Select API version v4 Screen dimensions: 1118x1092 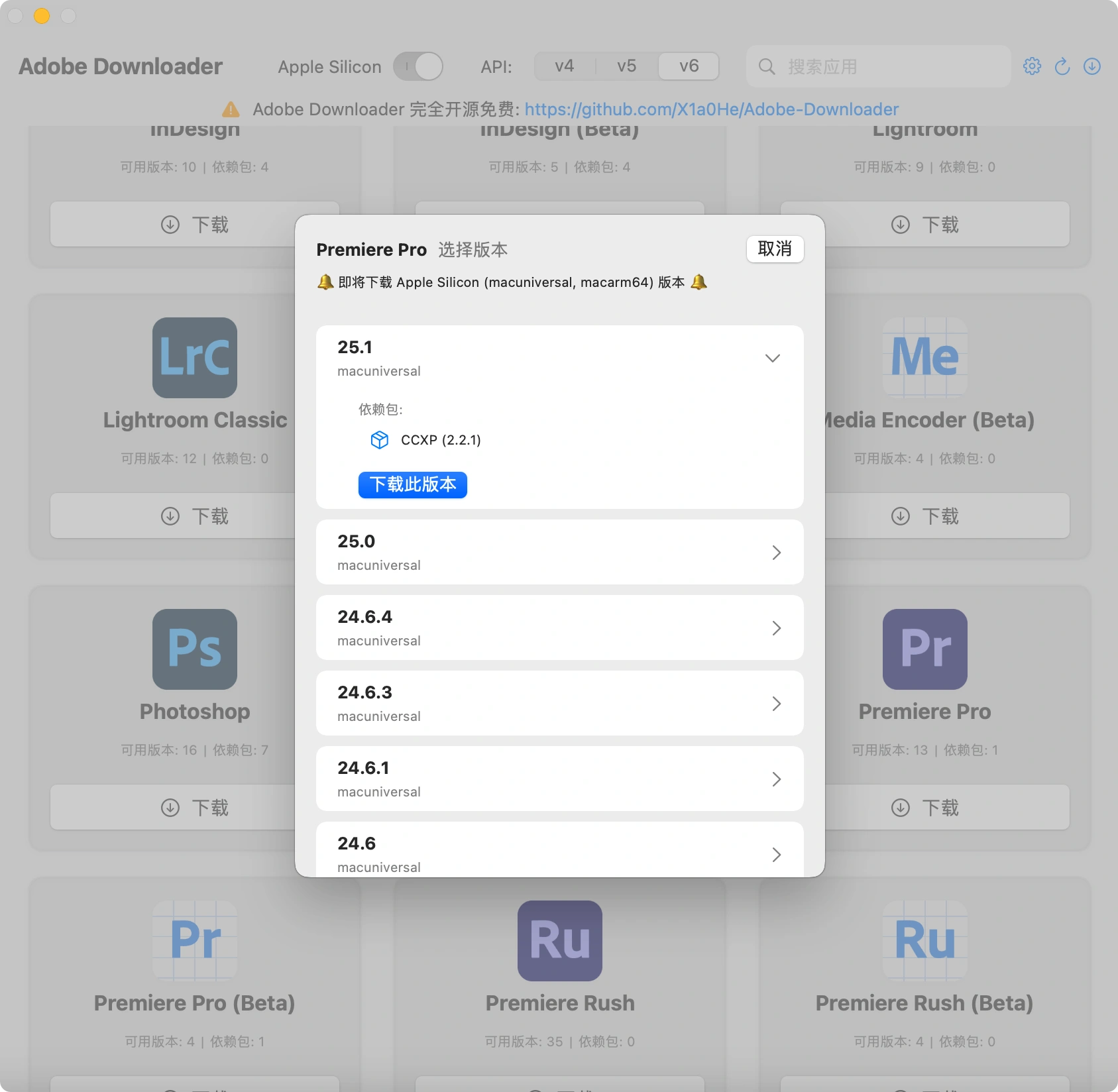point(565,66)
